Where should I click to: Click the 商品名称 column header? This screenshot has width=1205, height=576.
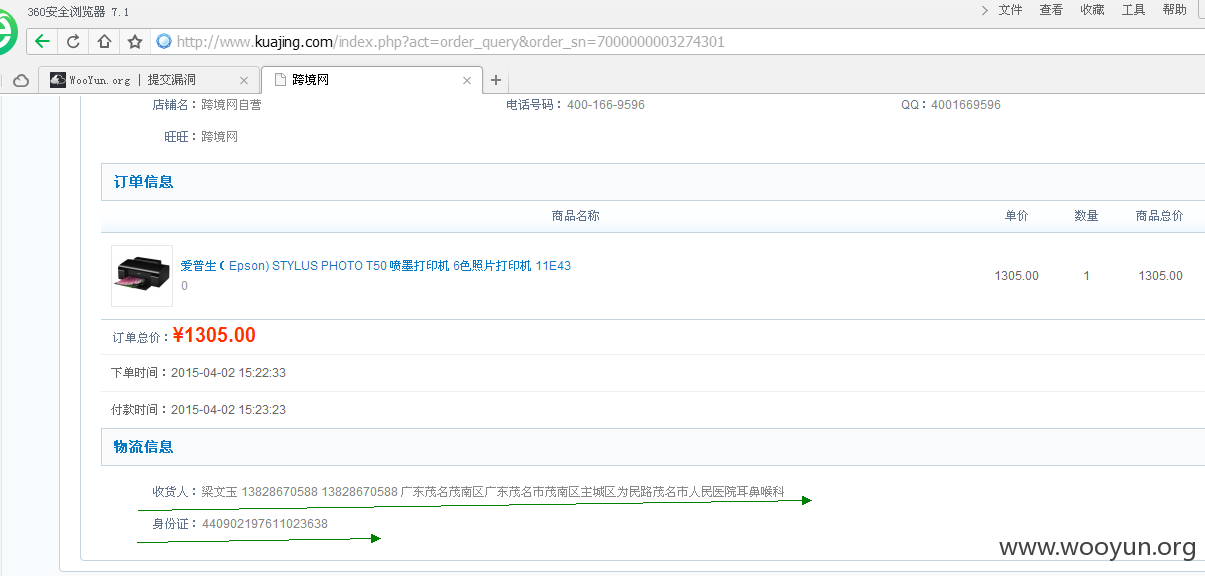[x=575, y=216]
